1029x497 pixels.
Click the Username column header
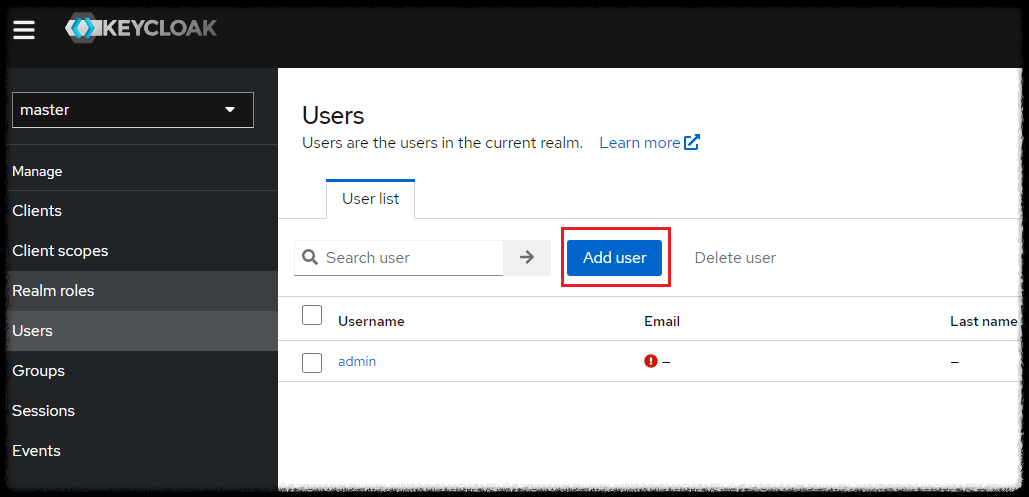(x=371, y=321)
